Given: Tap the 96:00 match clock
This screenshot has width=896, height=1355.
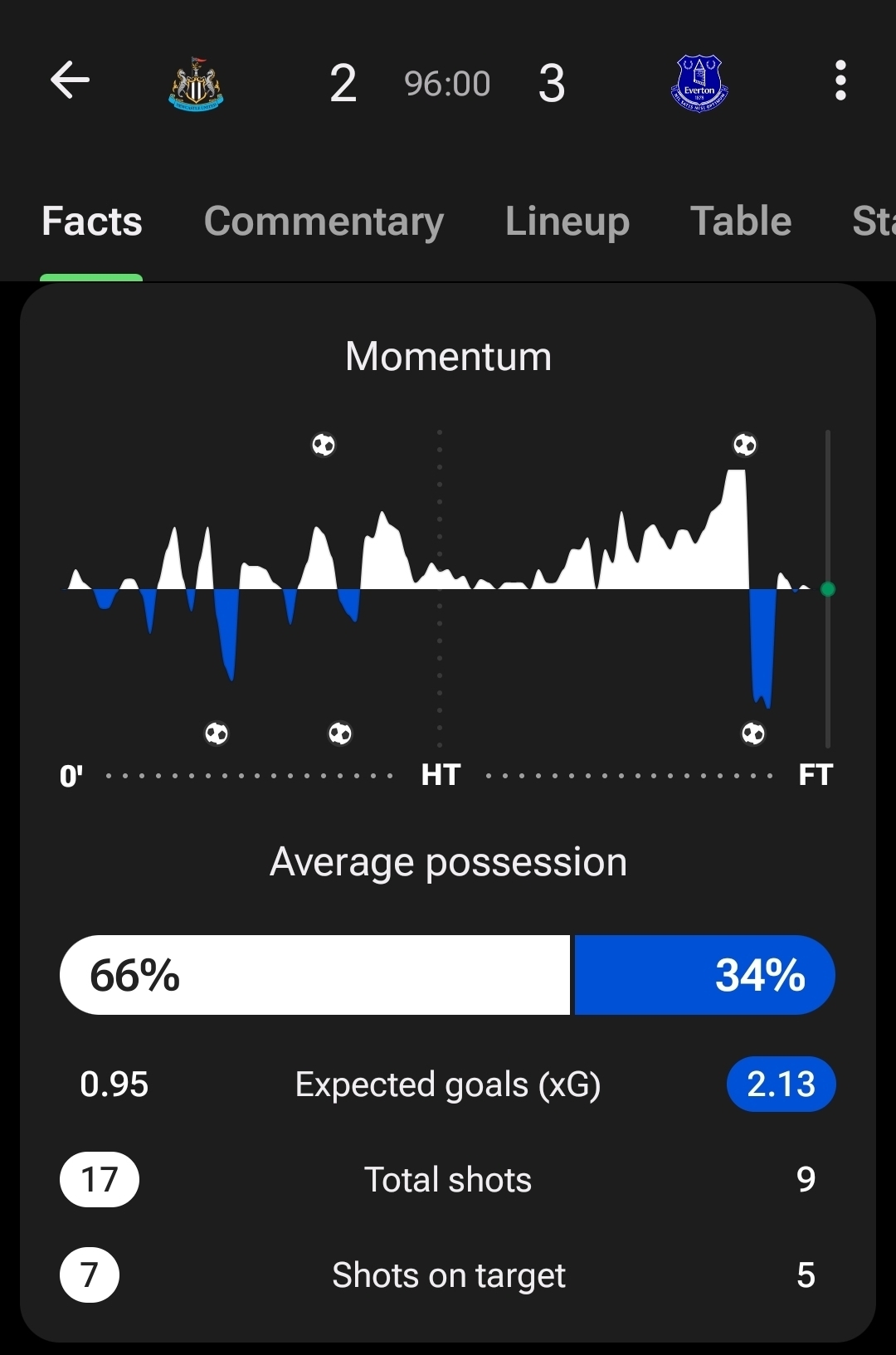Looking at the screenshot, I should click(x=447, y=84).
